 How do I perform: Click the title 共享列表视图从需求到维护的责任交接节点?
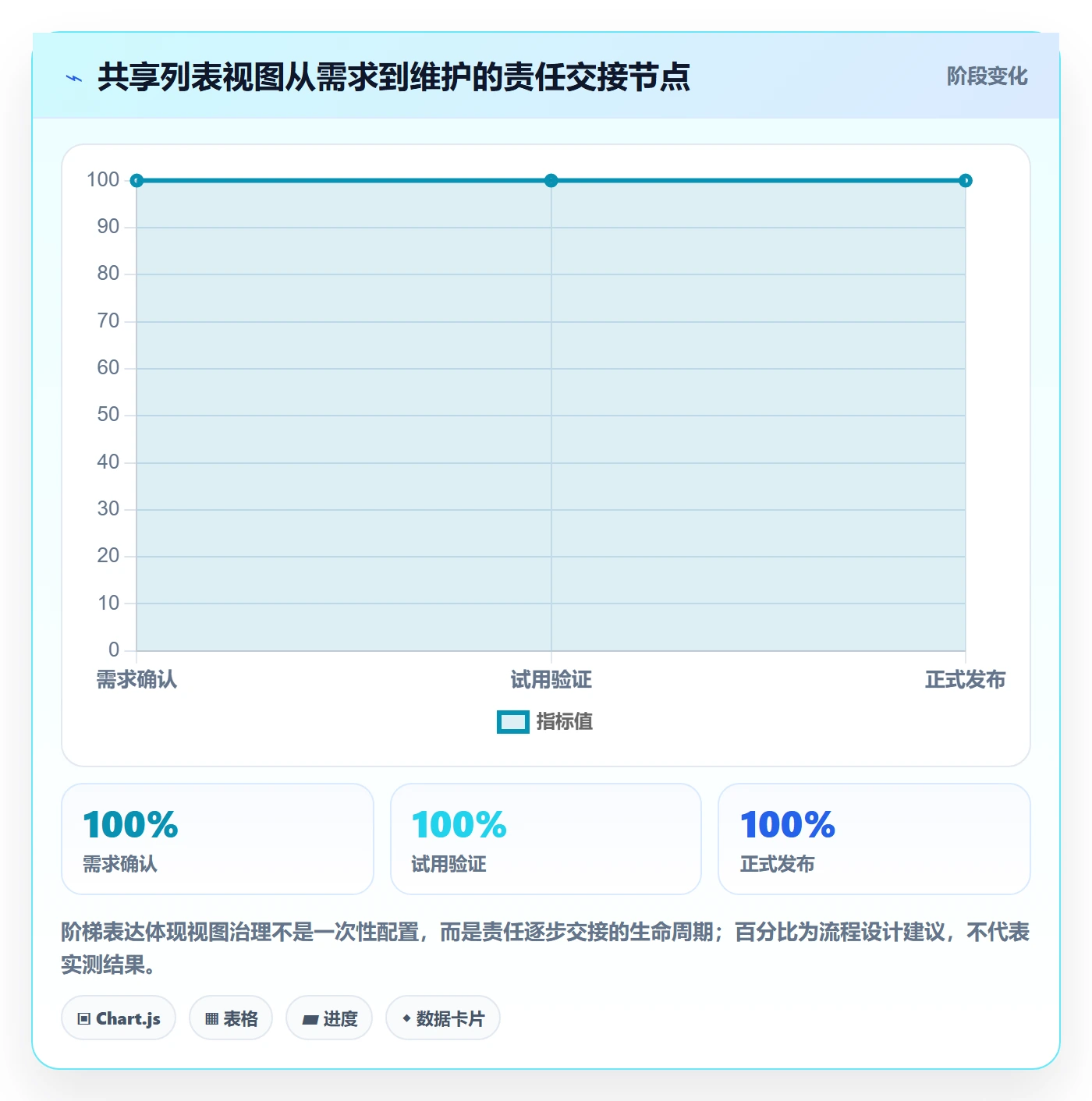(x=394, y=77)
